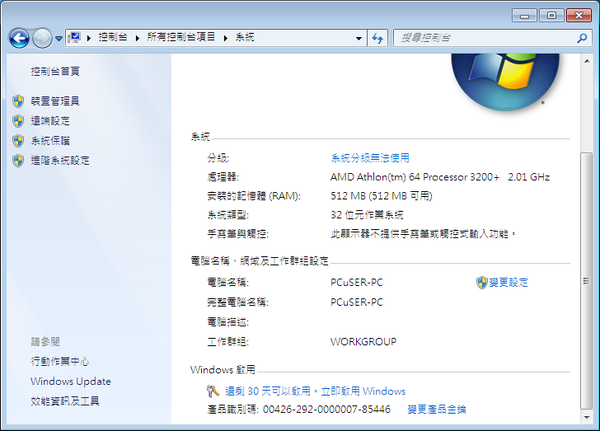This screenshot has height=431, width=600.
Task: Activate Windows now via the 30-day link
Action: [315, 391]
